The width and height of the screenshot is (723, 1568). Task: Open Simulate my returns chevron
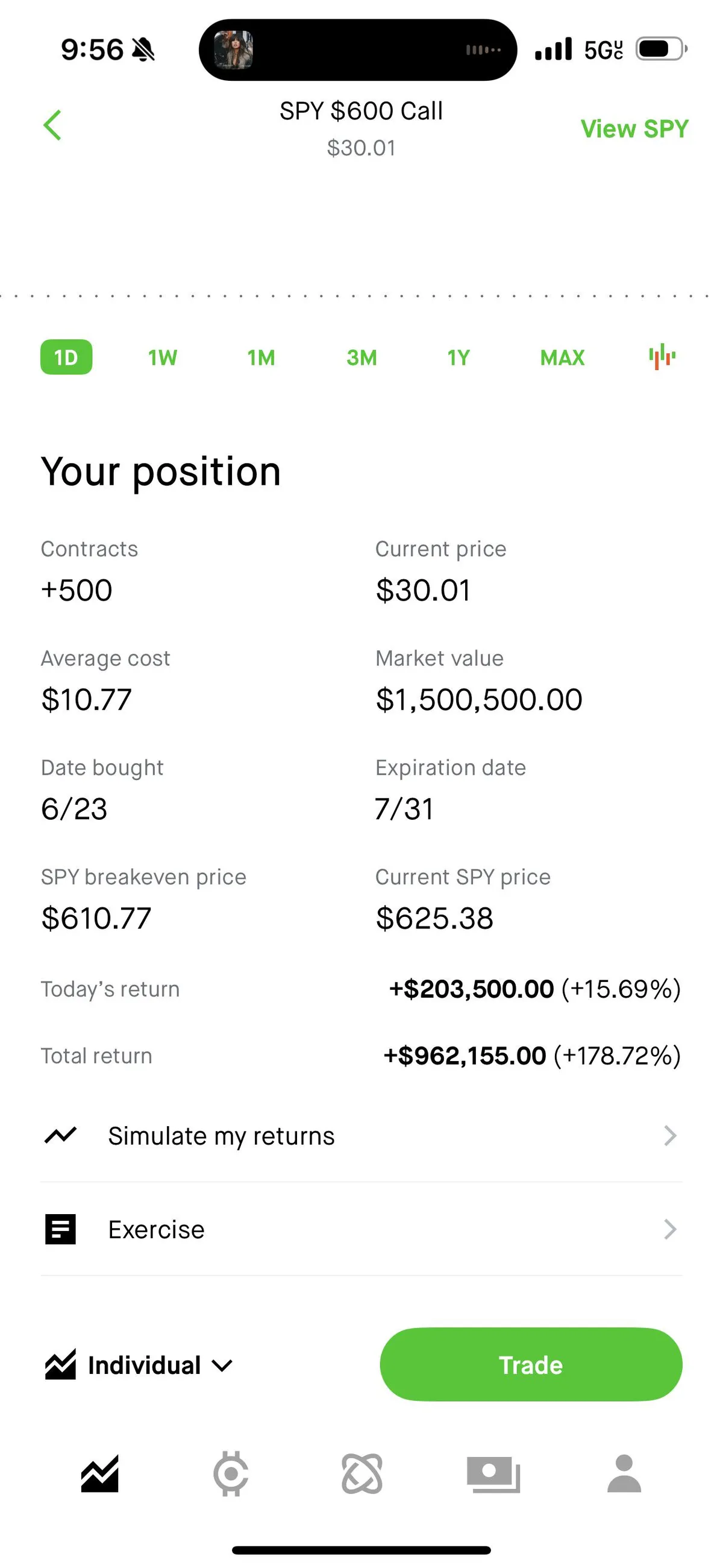(670, 1136)
